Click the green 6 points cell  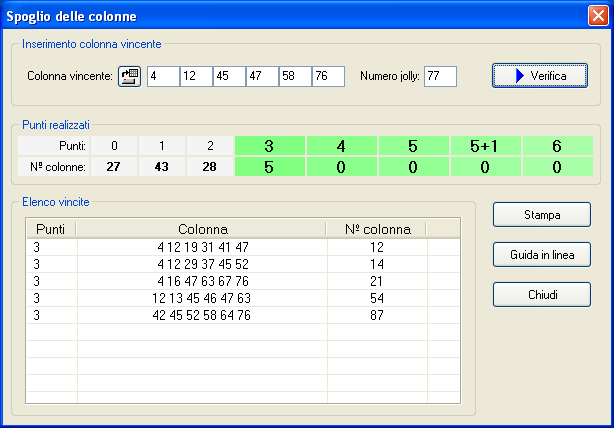558,146
